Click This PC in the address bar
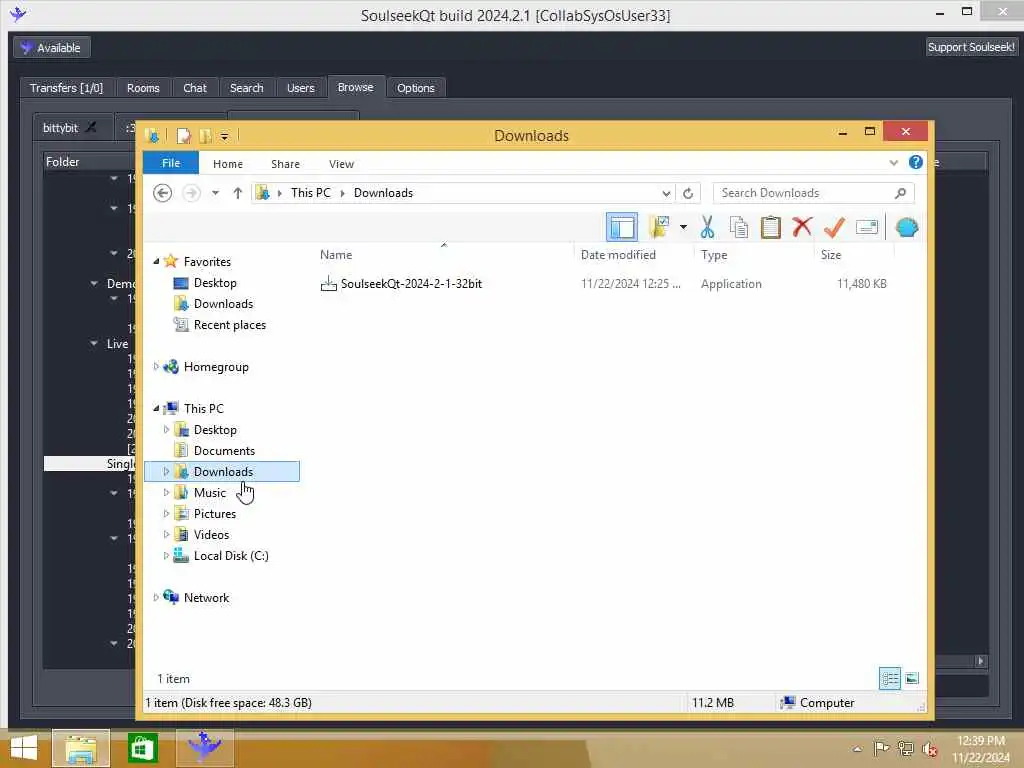This screenshot has height=768, width=1024. tap(311, 193)
